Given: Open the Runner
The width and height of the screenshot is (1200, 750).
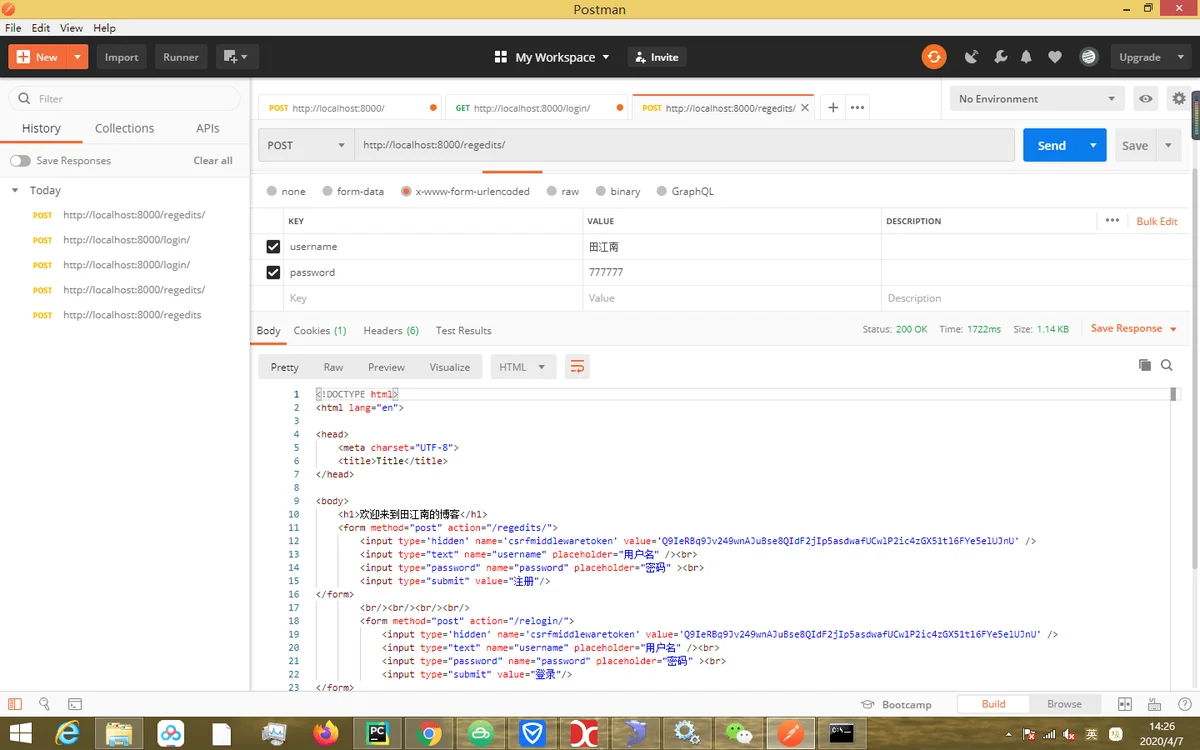Looking at the screenshot, I should click(181, 57).
